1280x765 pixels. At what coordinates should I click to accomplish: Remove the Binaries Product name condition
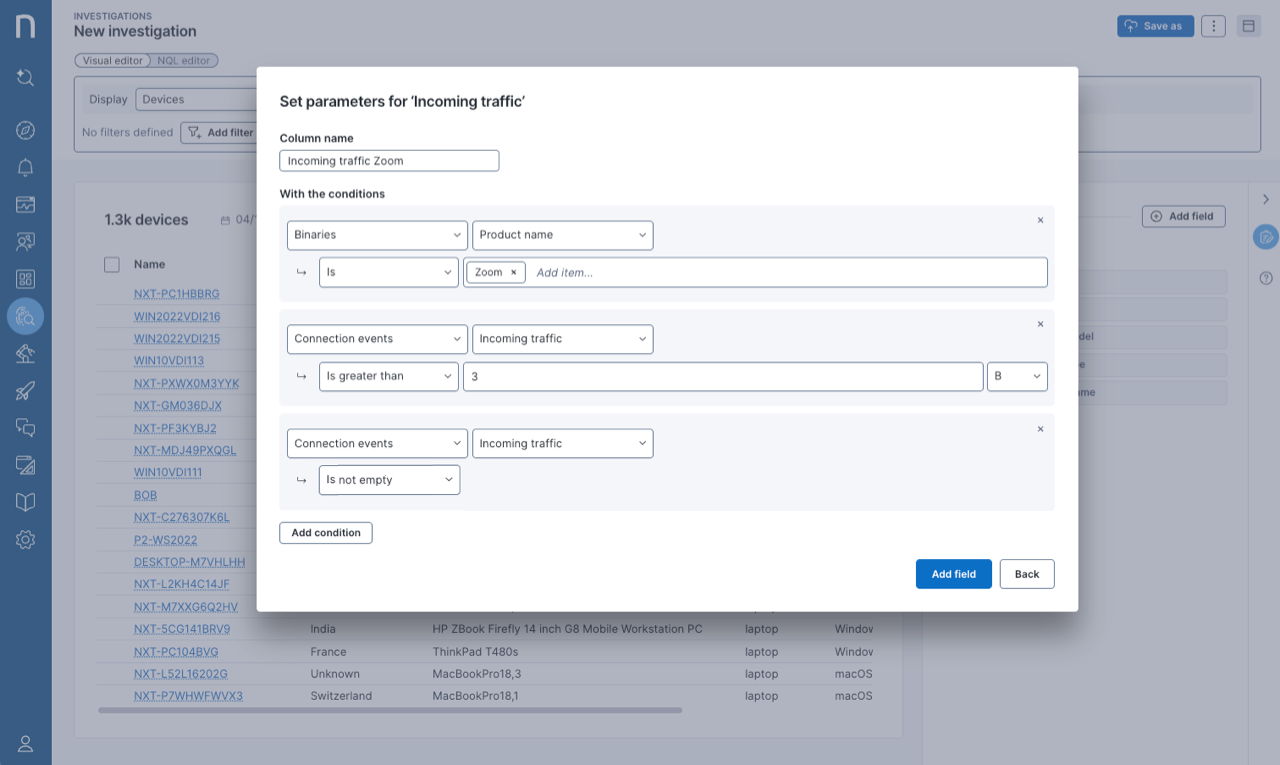click(1040, 220)
